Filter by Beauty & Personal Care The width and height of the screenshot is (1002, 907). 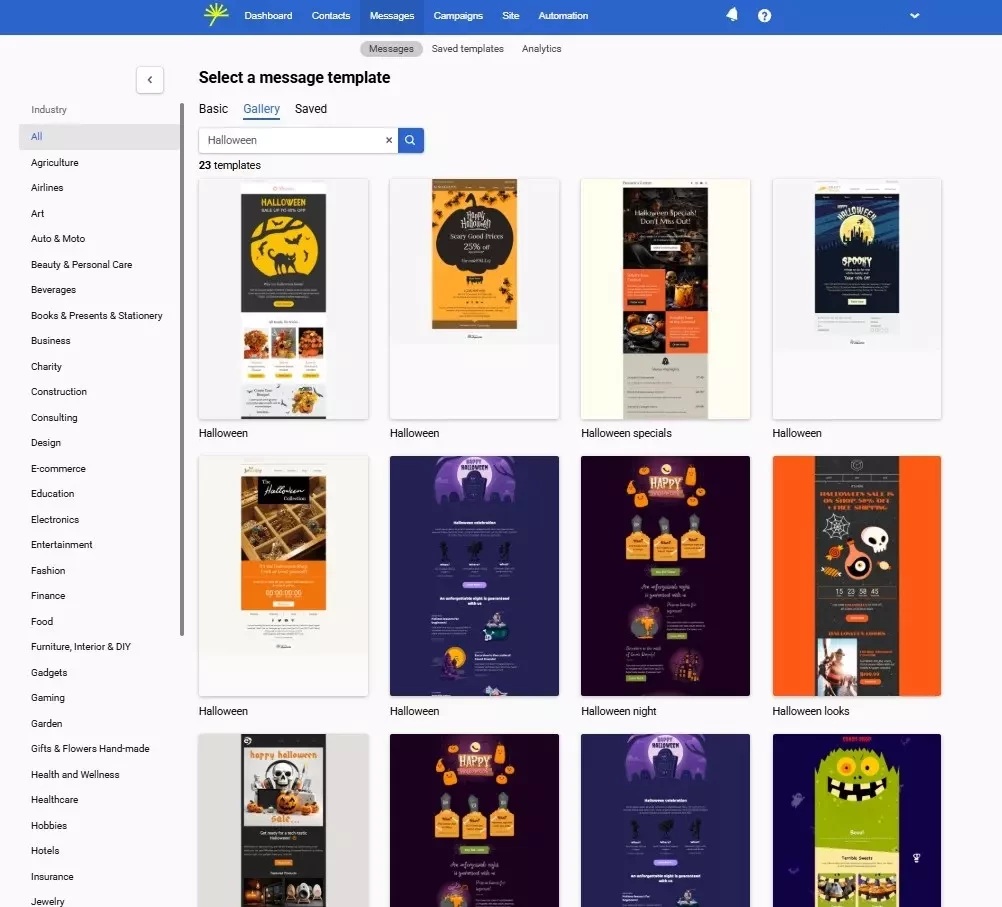point(81,264)
